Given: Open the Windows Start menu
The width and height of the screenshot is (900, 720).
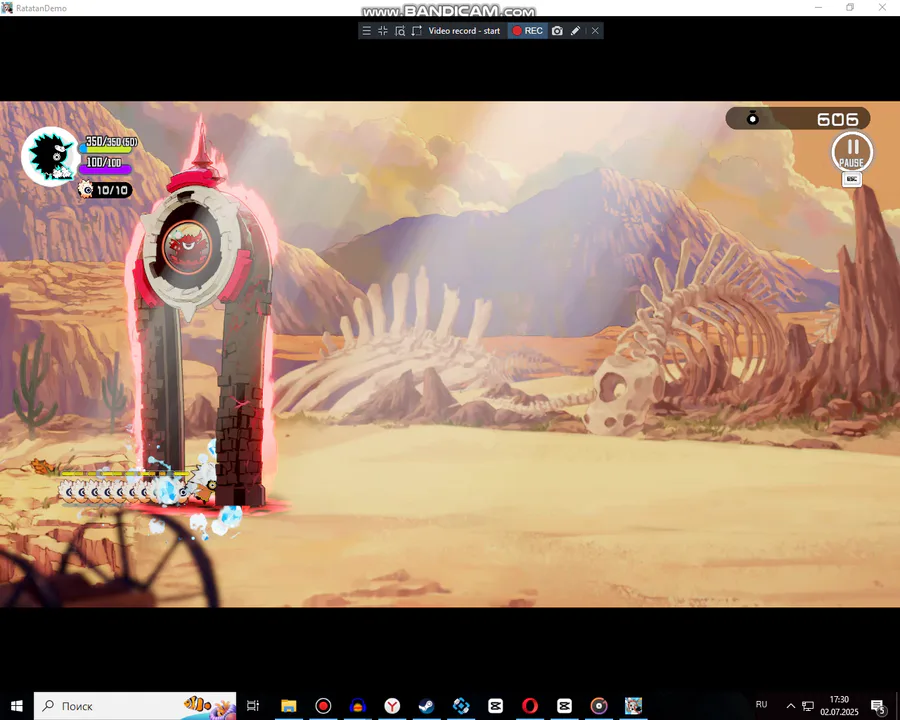Looking at the screenshot, I should click(16, 706).
